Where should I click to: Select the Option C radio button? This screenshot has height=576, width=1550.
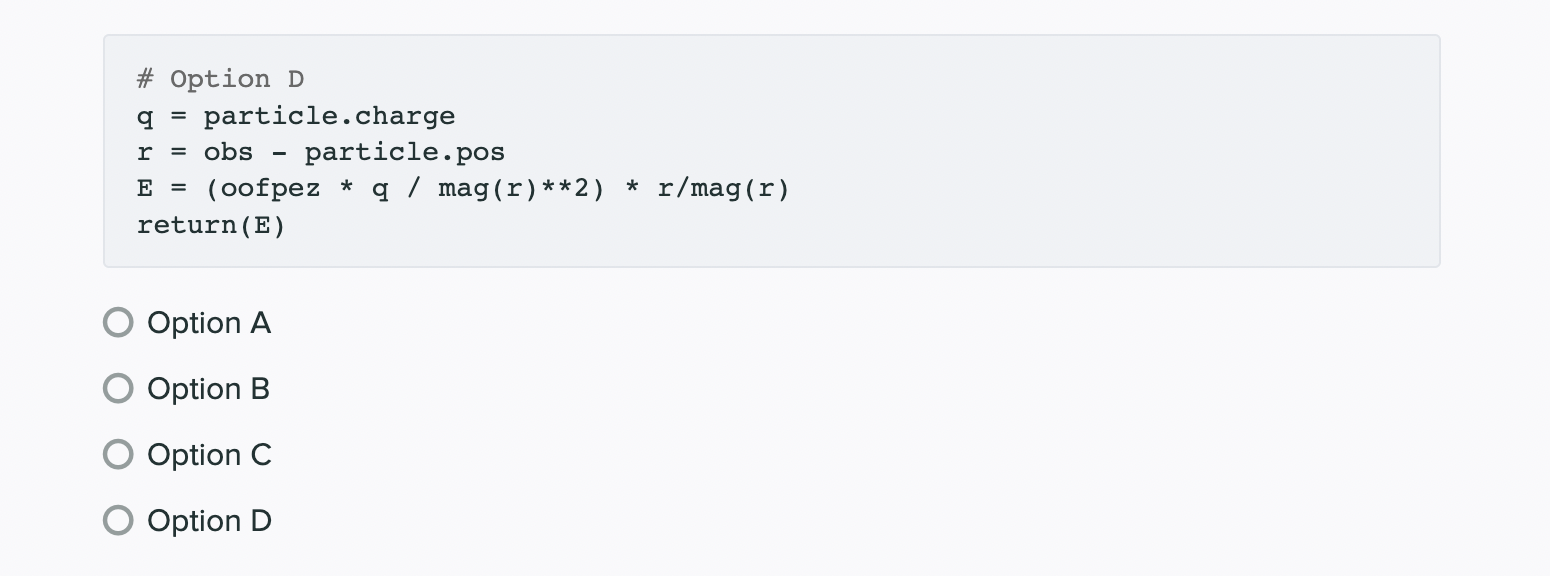pos(117,454)
